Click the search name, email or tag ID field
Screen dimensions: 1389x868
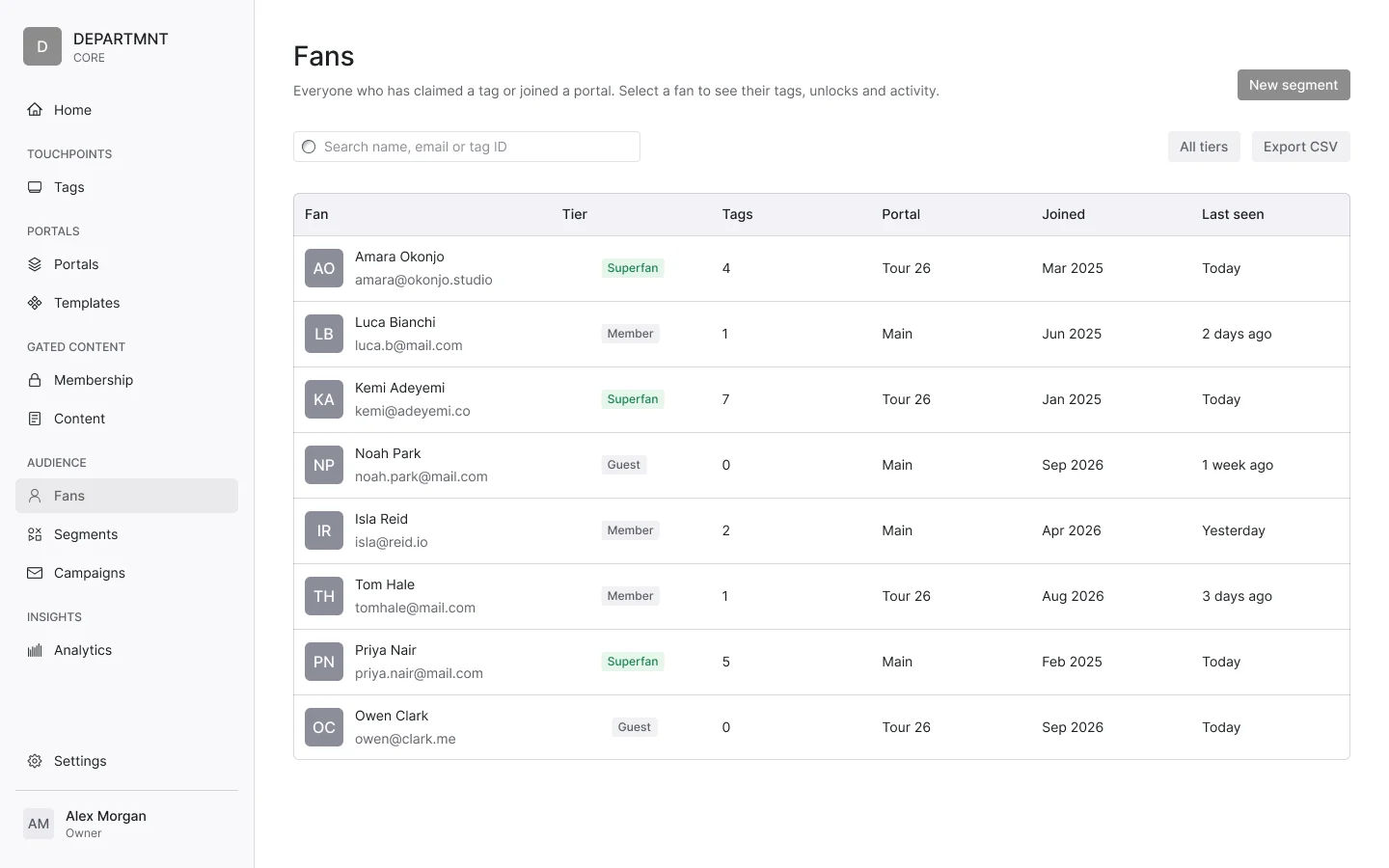point(467,147)
